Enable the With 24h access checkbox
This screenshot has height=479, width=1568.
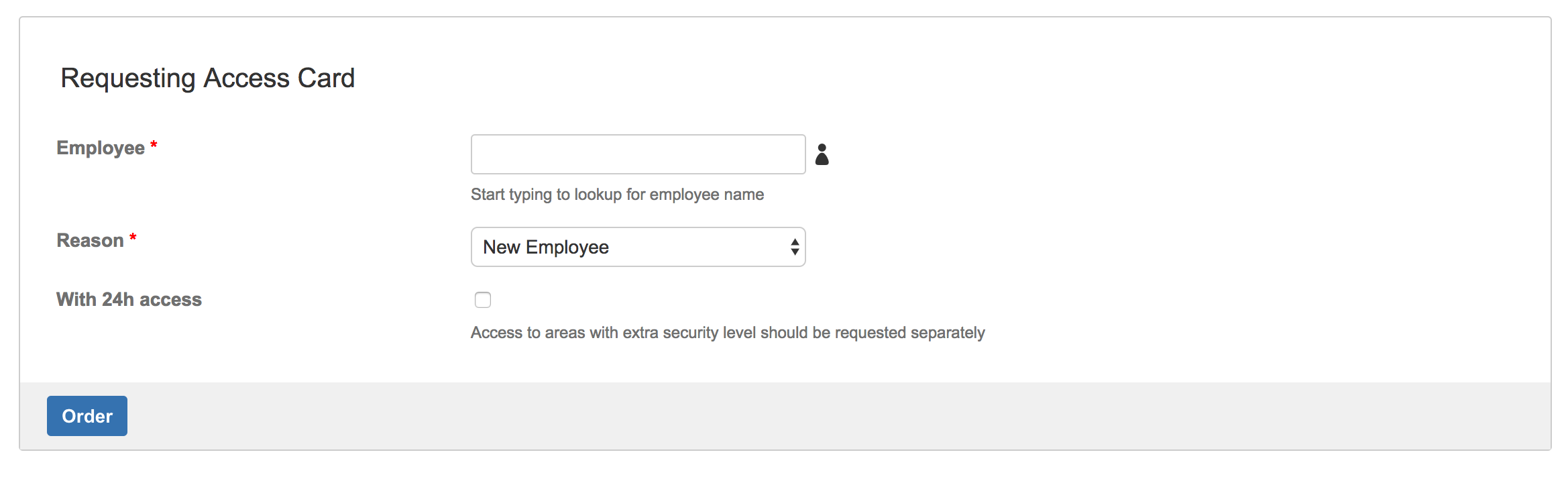pos(483,300)
